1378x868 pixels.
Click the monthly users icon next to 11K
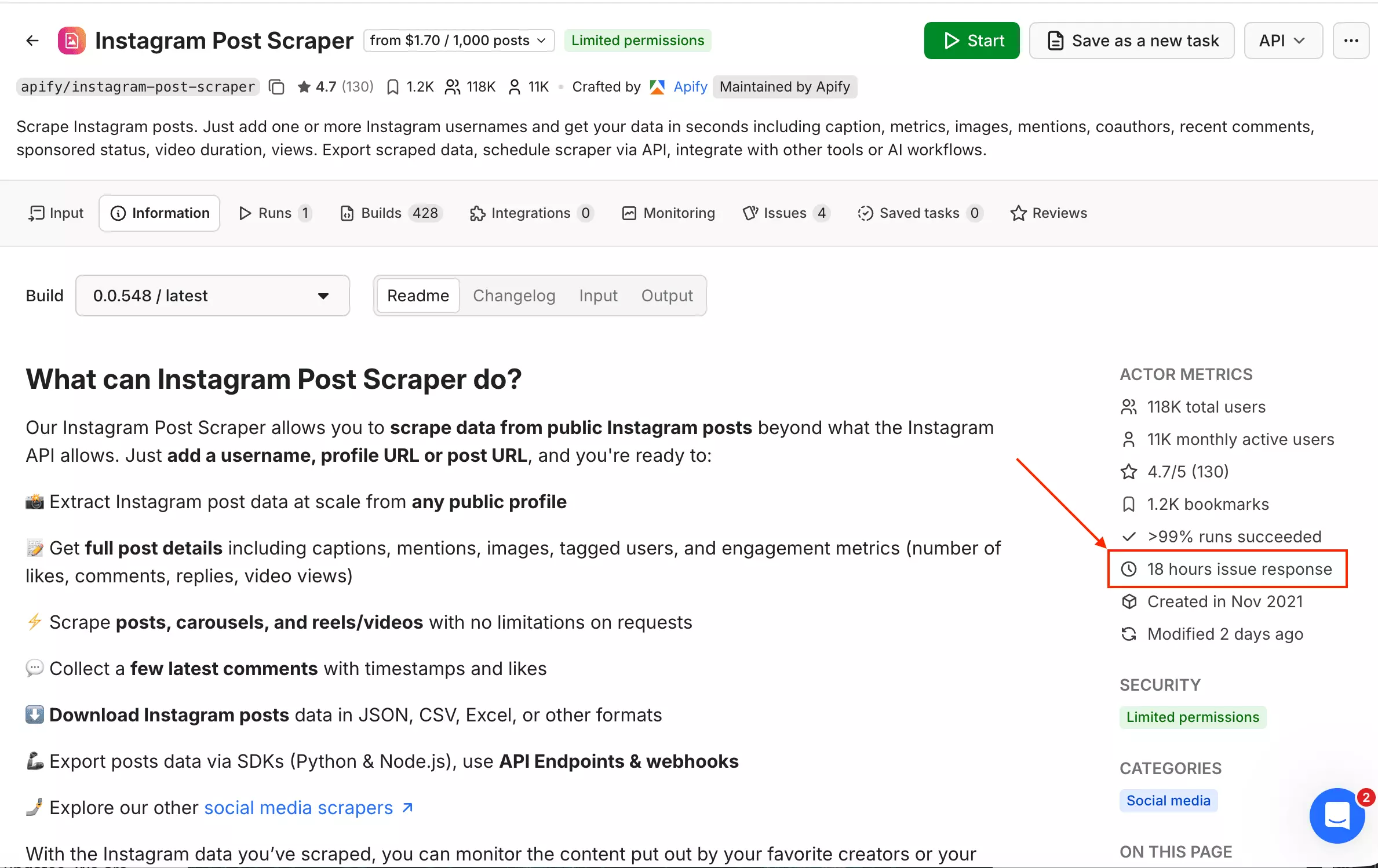(x=514, y=87)
